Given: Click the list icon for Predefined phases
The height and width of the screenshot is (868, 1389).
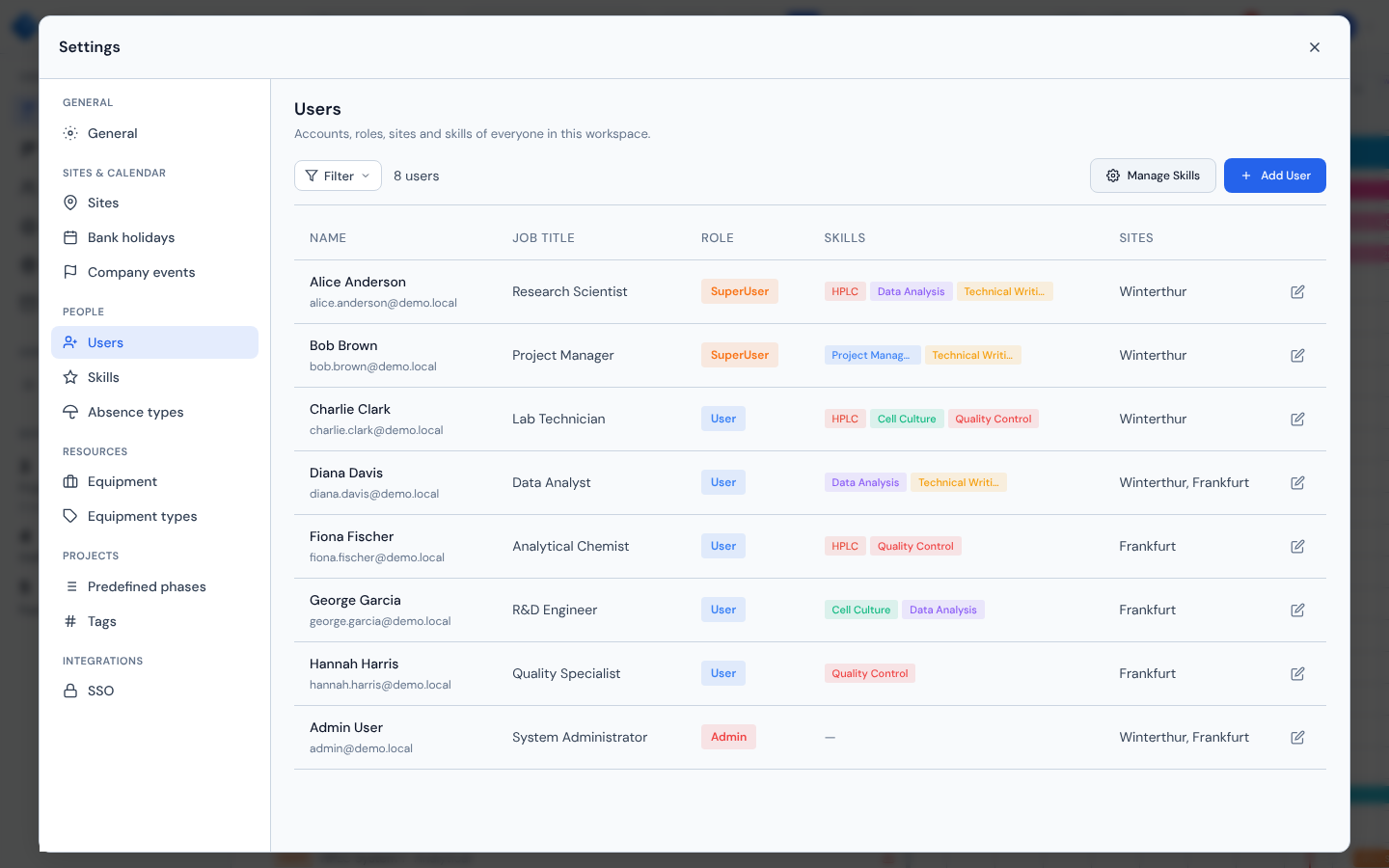Looking at the screenshot, I should (70, 586).
